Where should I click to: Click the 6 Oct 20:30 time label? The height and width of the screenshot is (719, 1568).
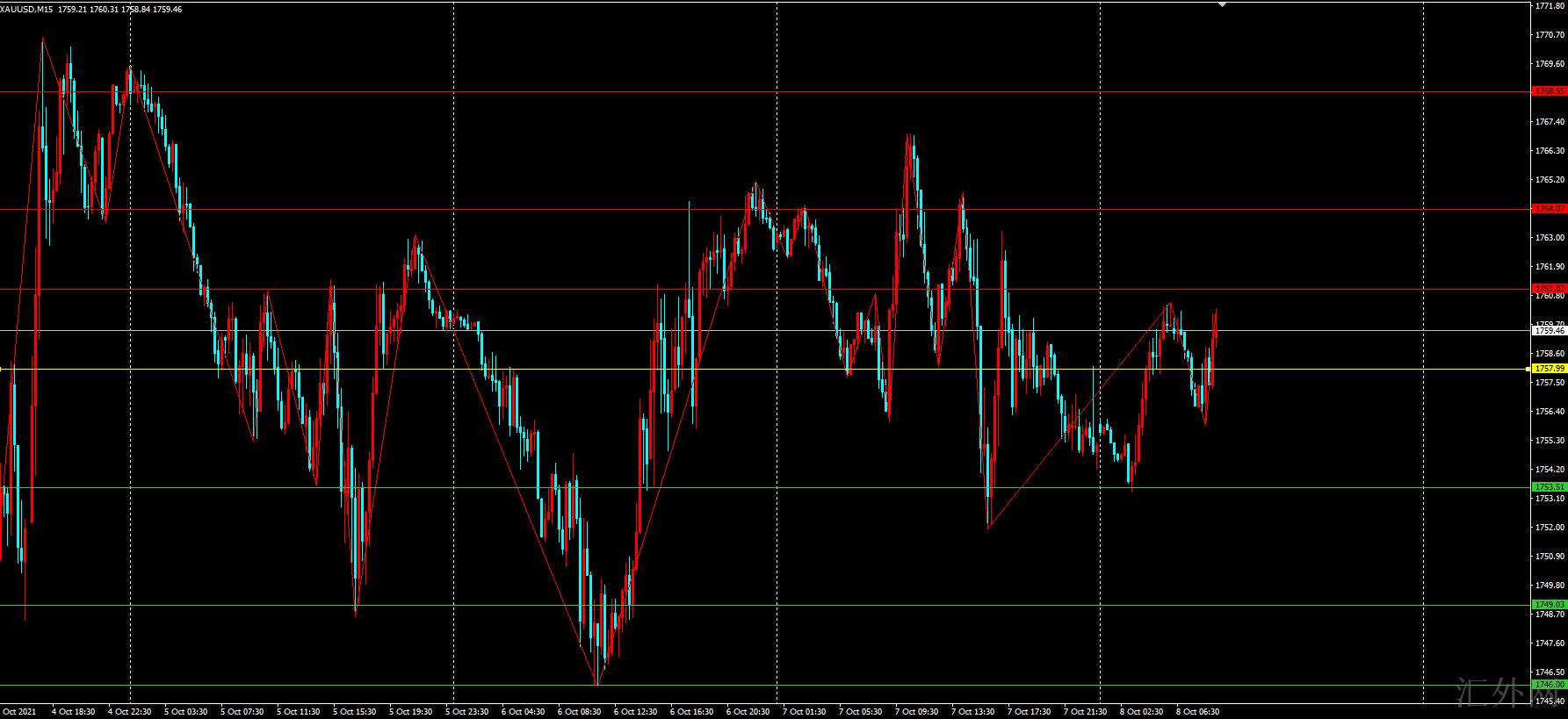click(x=748, y=712)
